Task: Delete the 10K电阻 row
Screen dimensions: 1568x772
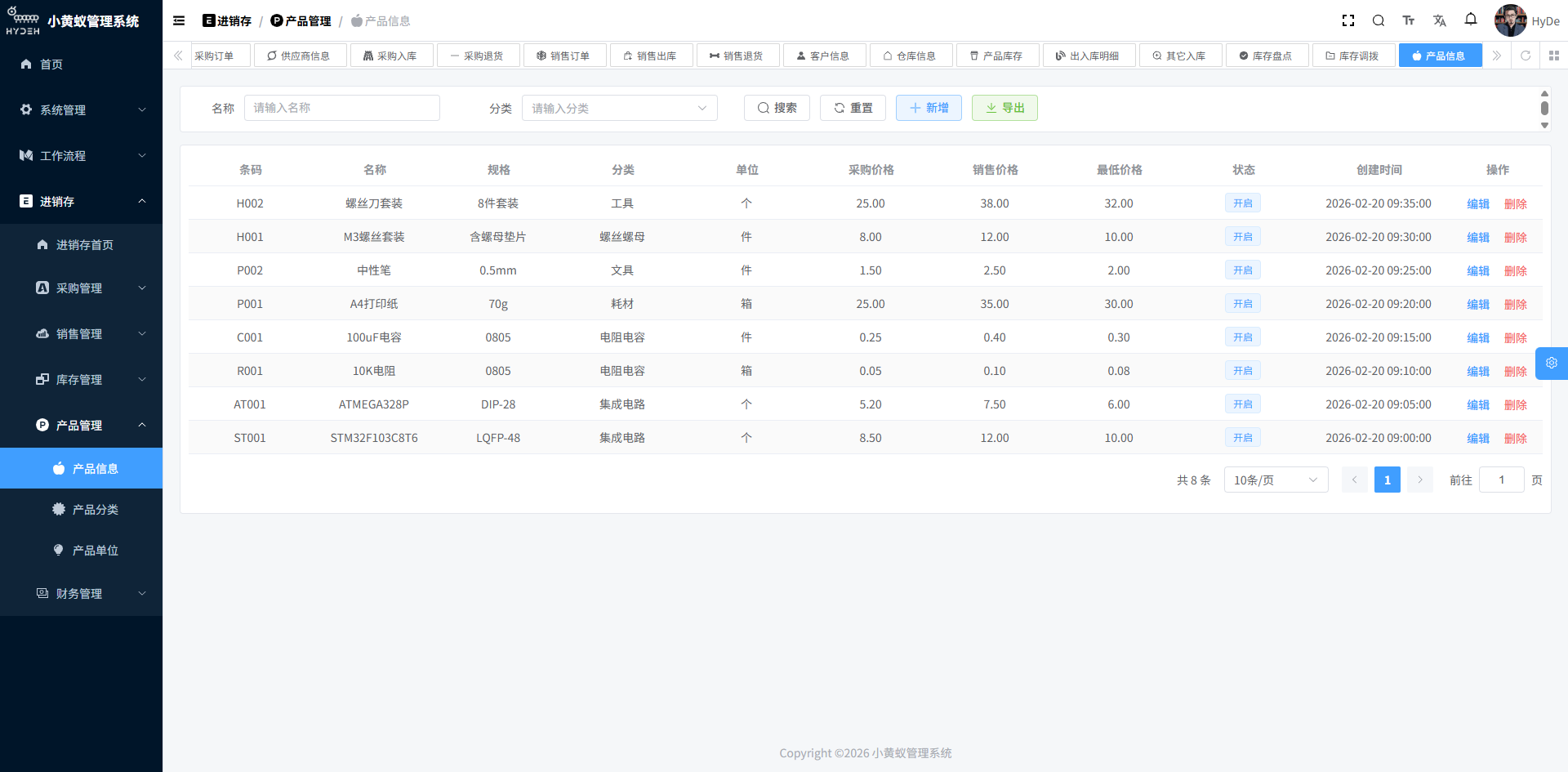Action: pos(1516,371)
